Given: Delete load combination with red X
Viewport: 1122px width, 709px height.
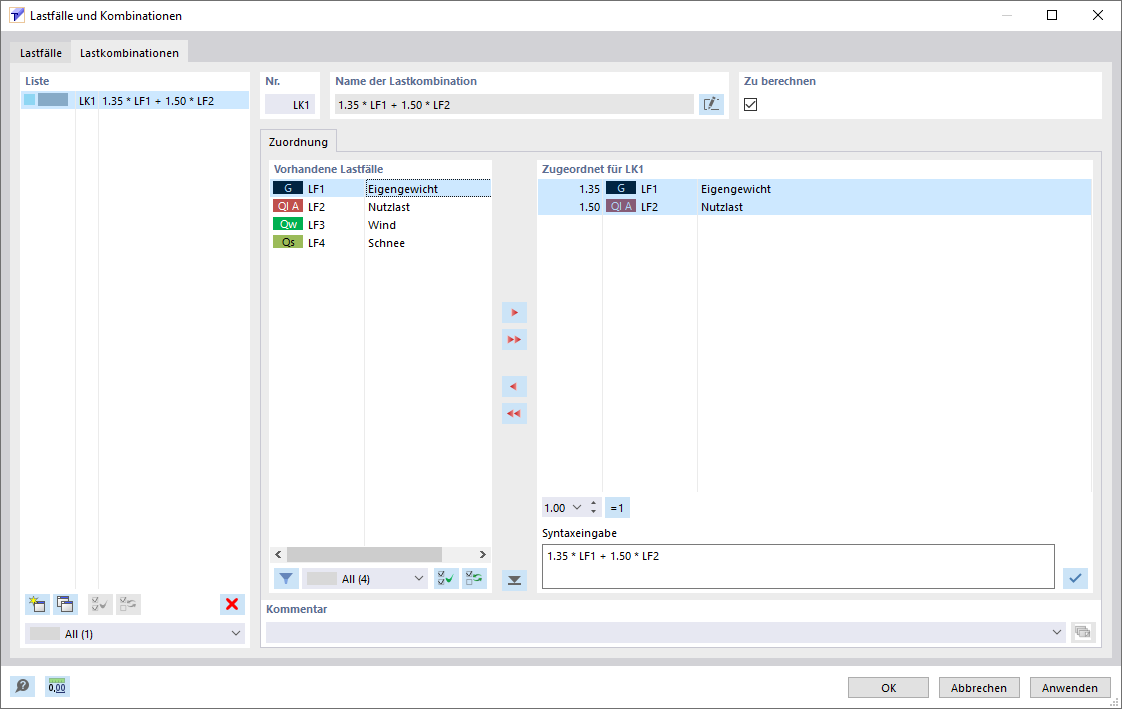Looking at the screenshot, I should [232, 605].
